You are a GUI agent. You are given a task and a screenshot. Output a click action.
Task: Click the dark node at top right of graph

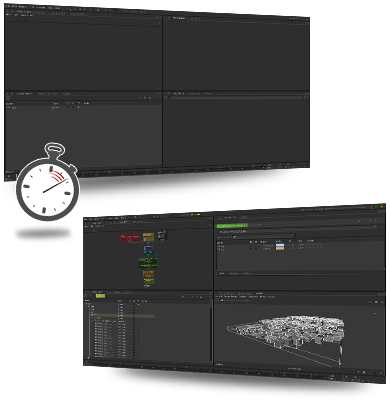pos(162,235)
